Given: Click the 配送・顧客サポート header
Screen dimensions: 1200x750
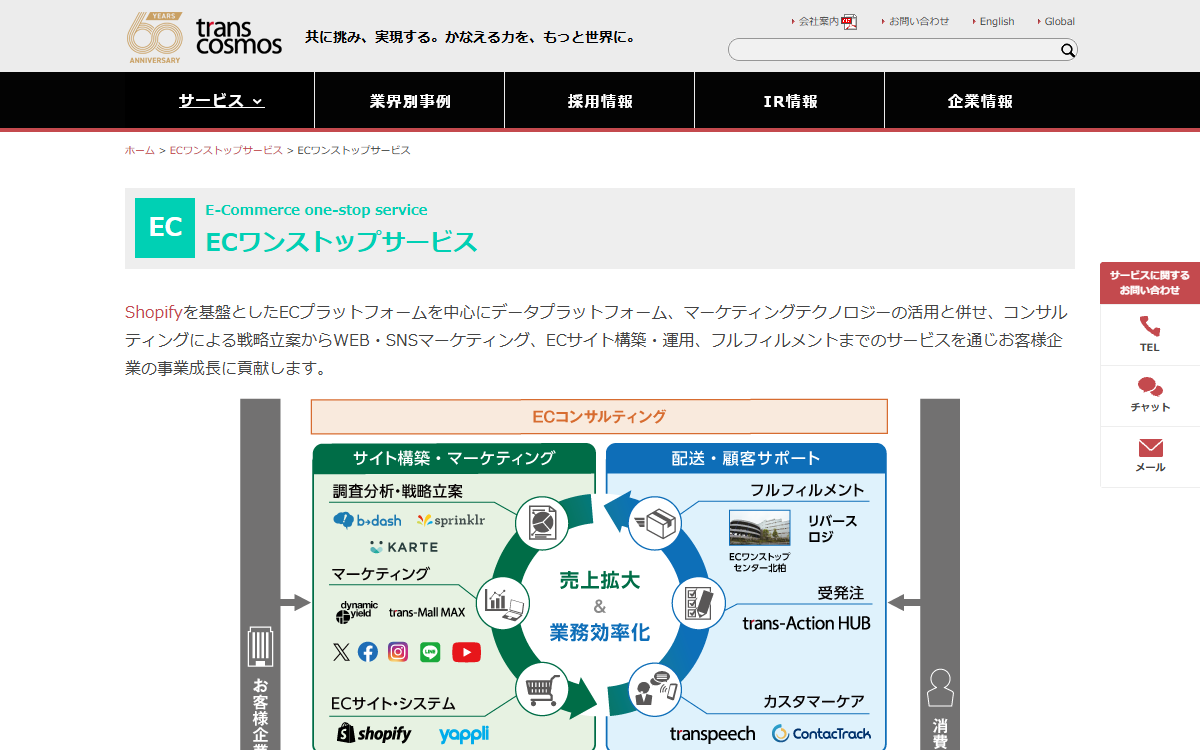Looking at the screenshot, I should [746, 458].
